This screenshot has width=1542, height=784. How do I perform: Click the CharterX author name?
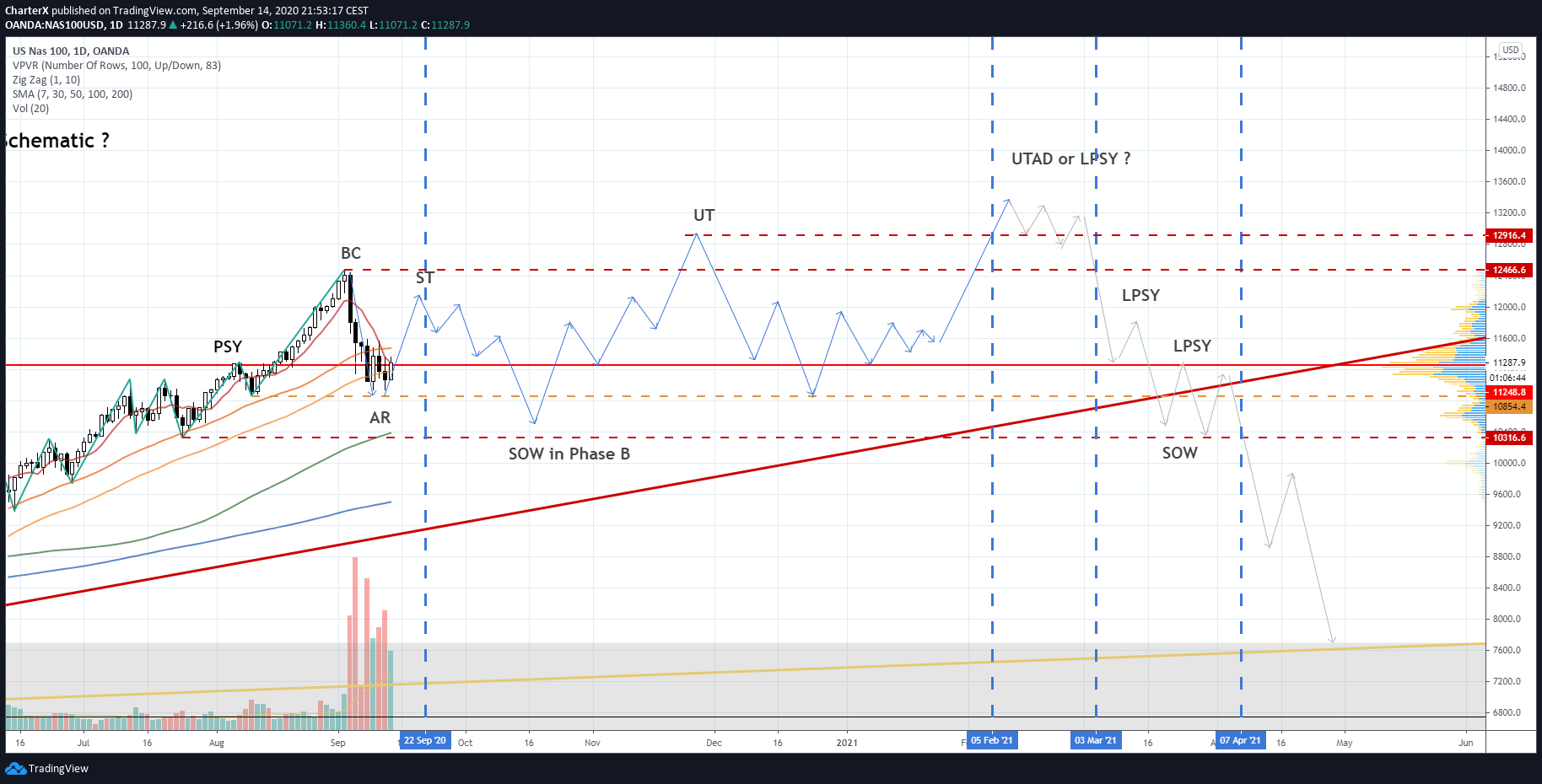pos(27,11)
